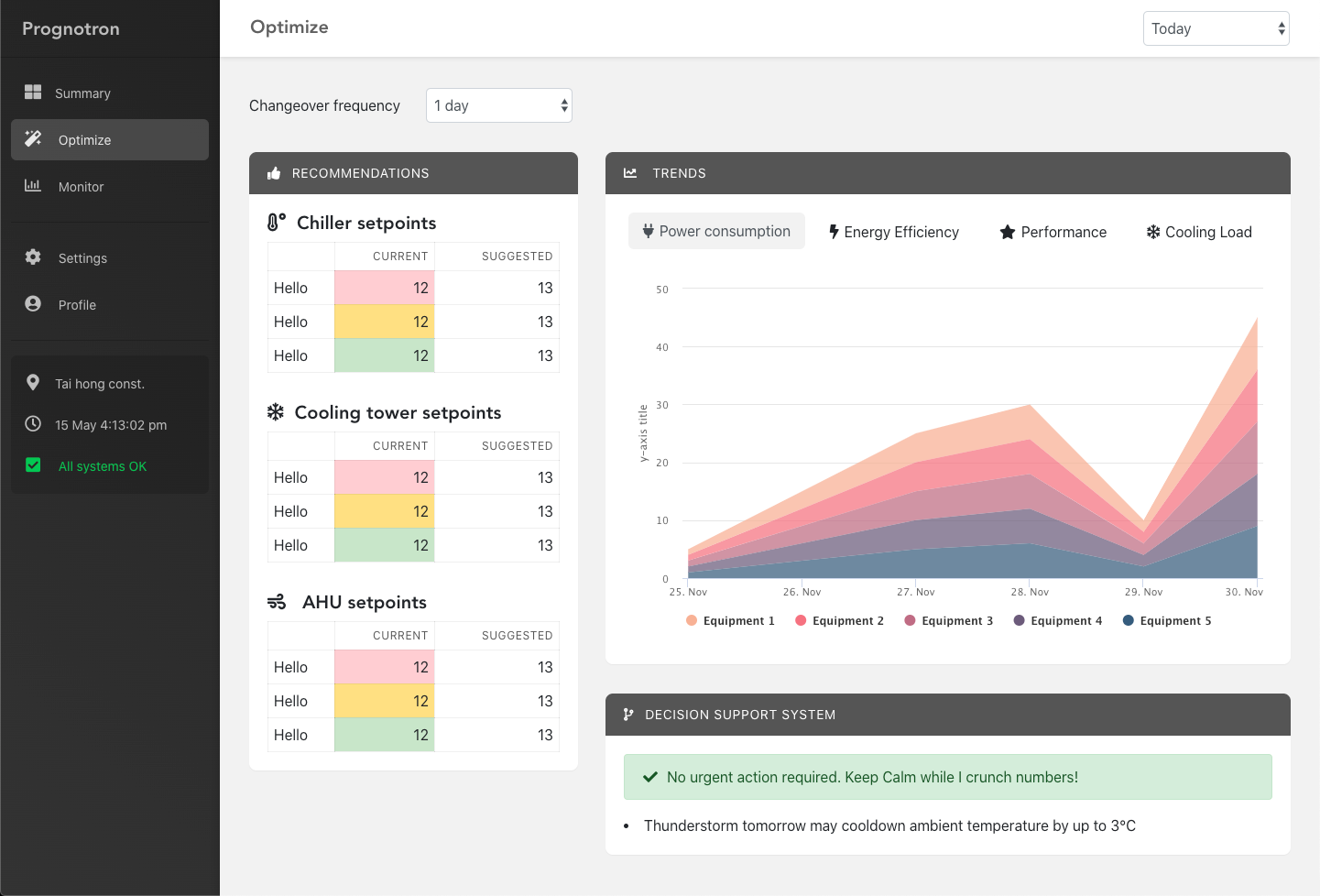Click the yellow current value in Chiller setpoints

pos(384,322)
